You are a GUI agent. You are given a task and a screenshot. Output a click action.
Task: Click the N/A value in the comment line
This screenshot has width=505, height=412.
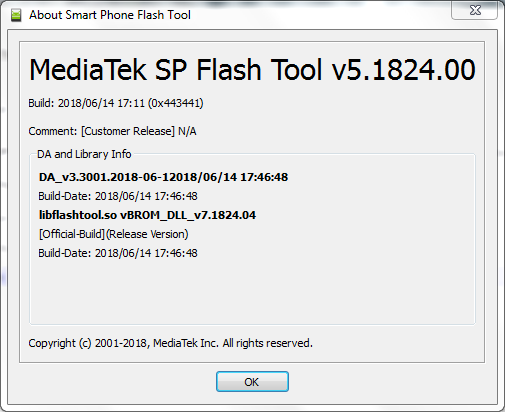coord(187,131)
